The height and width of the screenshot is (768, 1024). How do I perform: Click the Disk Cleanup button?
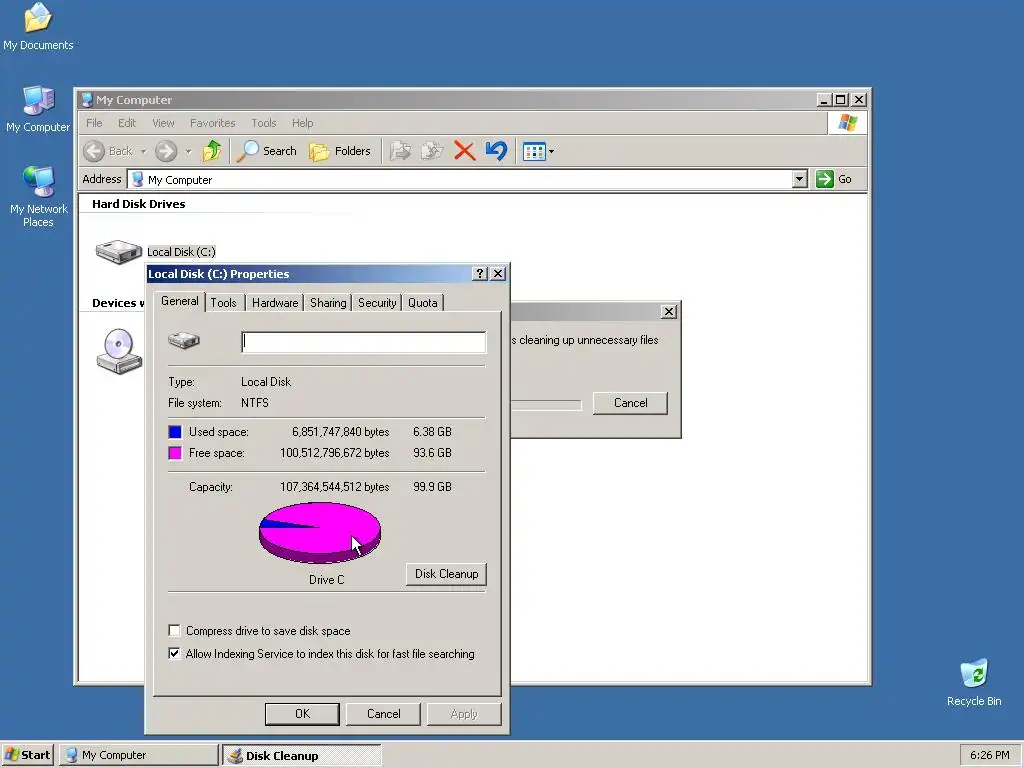(446, 574)
